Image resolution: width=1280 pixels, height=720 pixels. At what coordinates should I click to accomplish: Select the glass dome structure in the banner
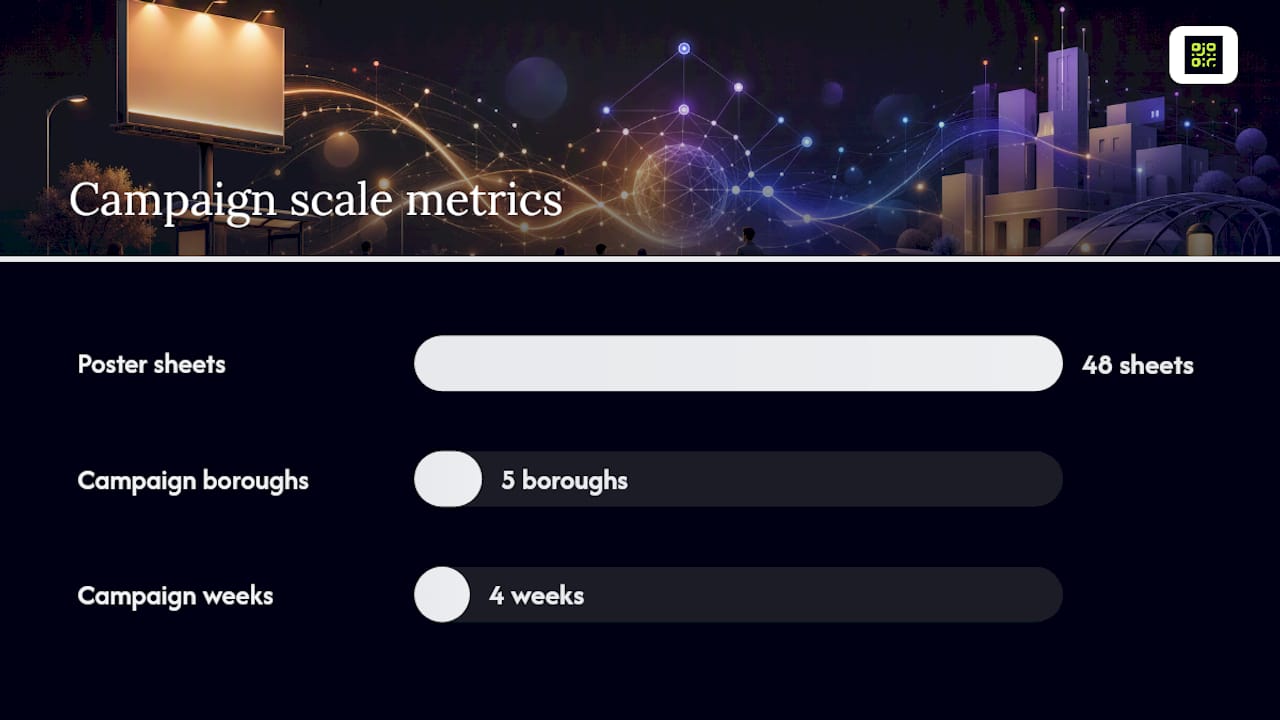point(1160,227)
